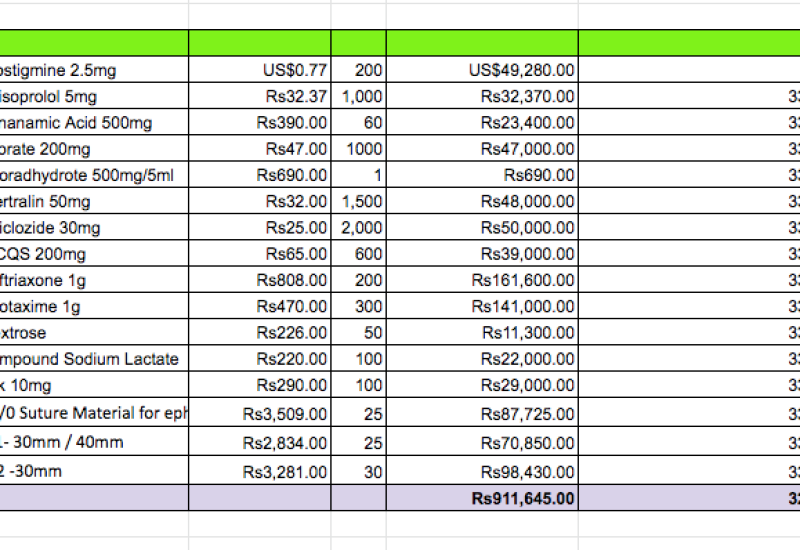This screenshot has height=550, width=800.
Task: Click the quantity cell showing 300
Action: [359, 307]
